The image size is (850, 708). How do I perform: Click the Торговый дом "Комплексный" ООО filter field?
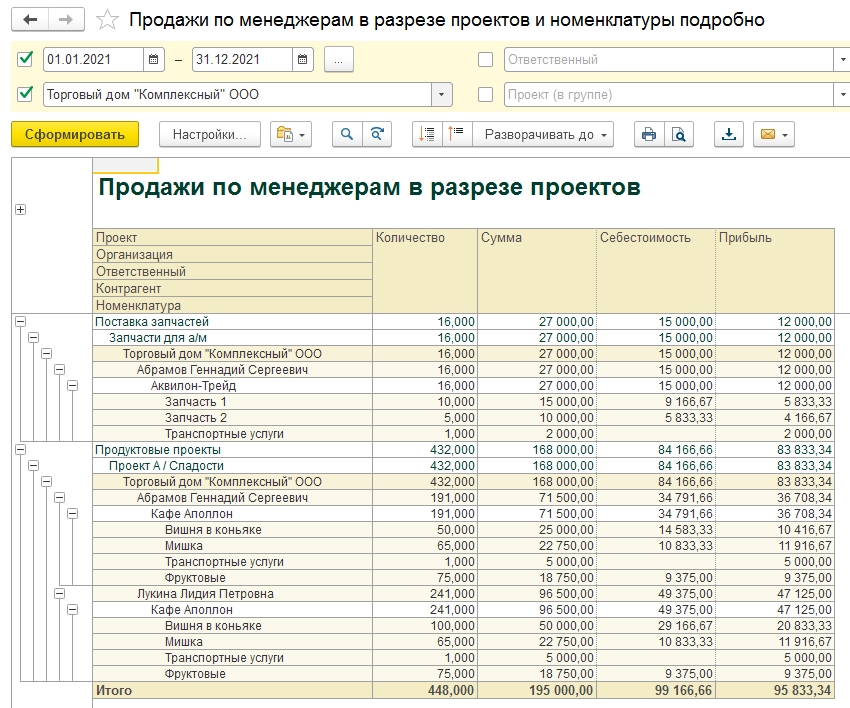(238, 95)
